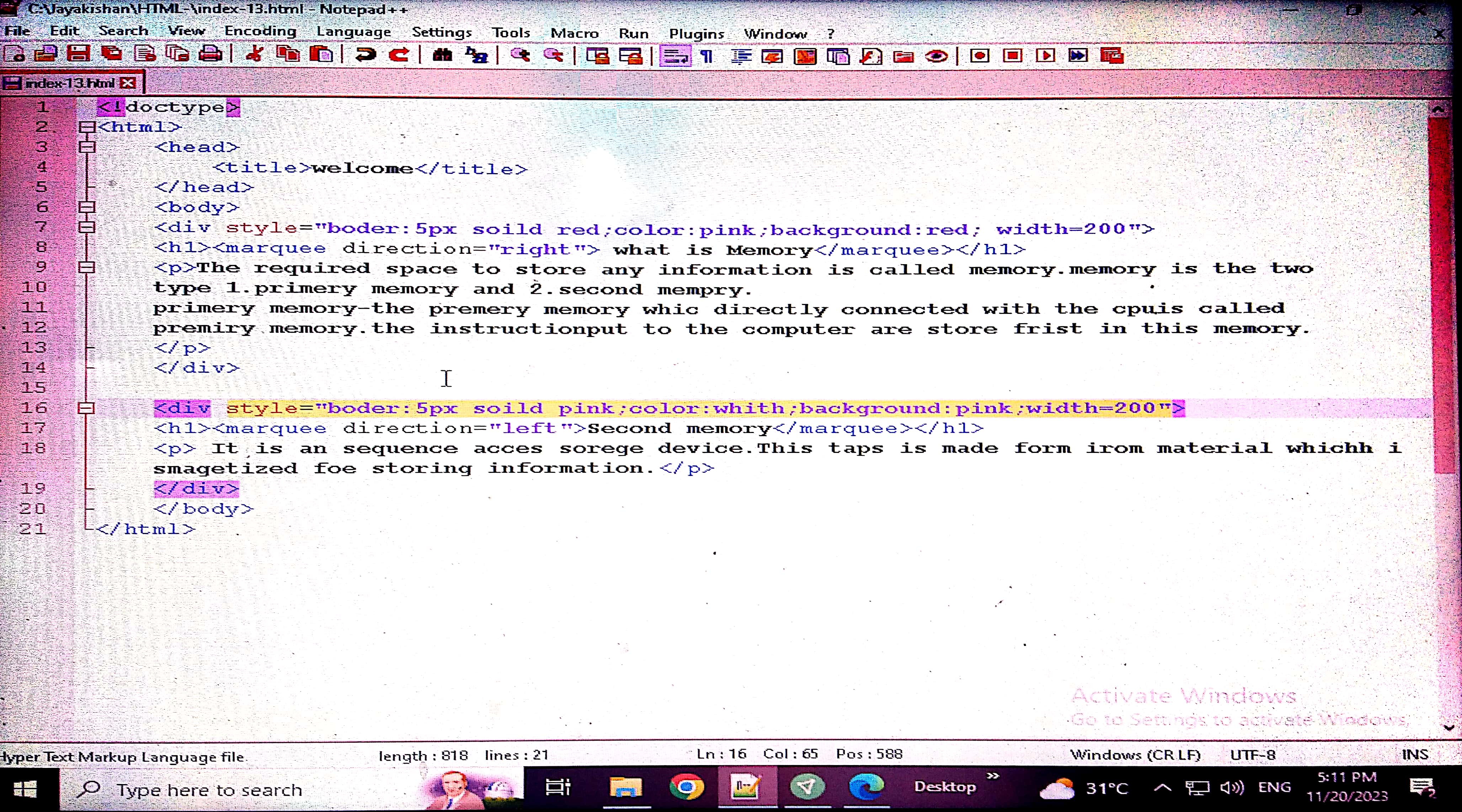Click the Zoom In magnifier icon
Screen dimensions: 1462x812
pyautogui.click(x=520, y=55)
